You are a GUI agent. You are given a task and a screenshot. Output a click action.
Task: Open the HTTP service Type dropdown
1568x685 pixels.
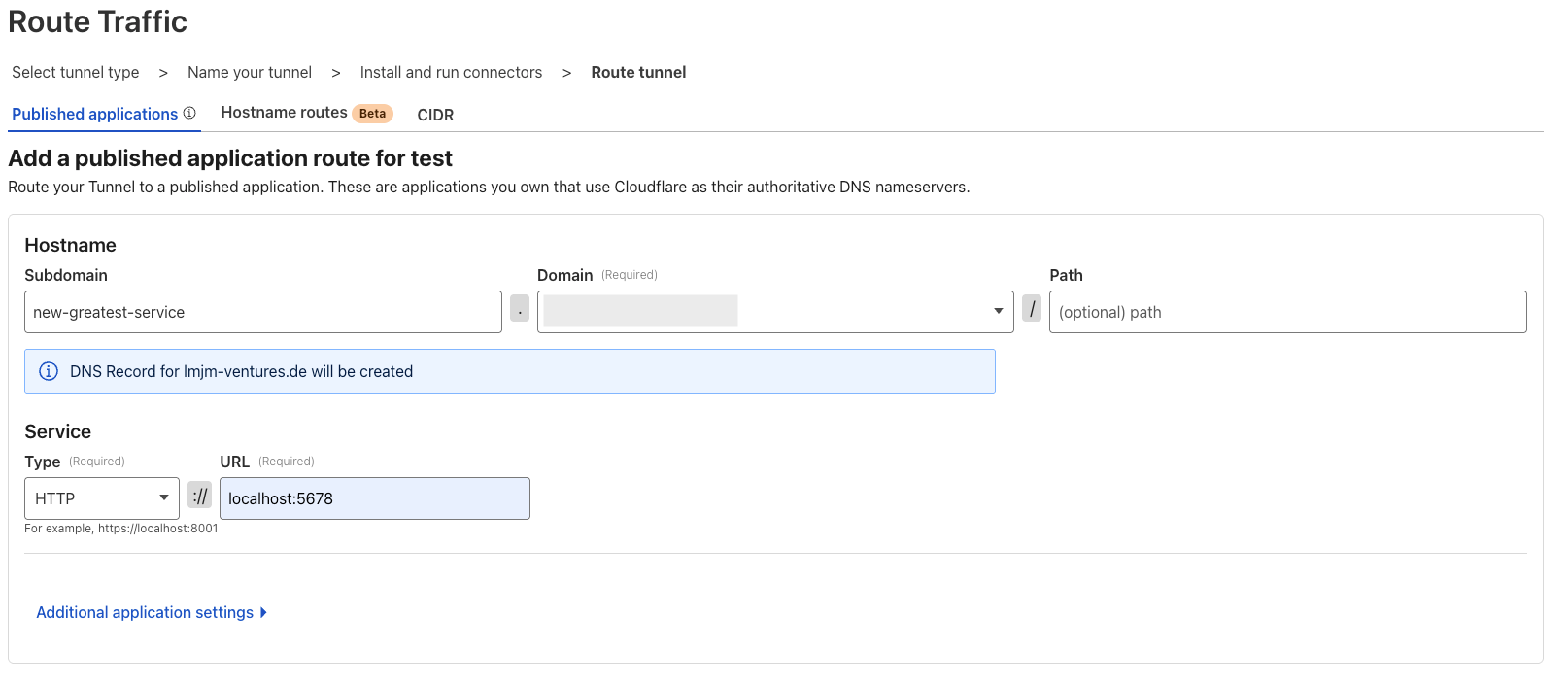coord(102,498)
